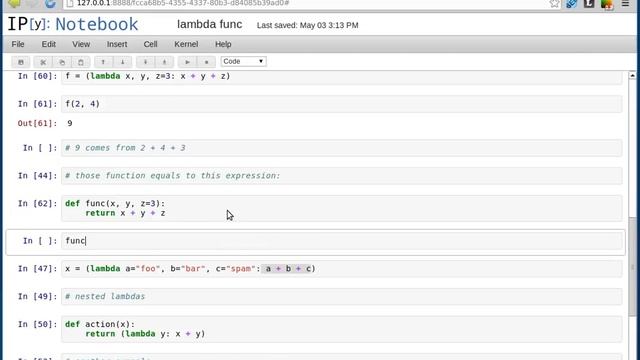This screenshot has width=640, height=360.
Task: Click the Paste cell toolbar icon
Action: click(x=80, y=62)
